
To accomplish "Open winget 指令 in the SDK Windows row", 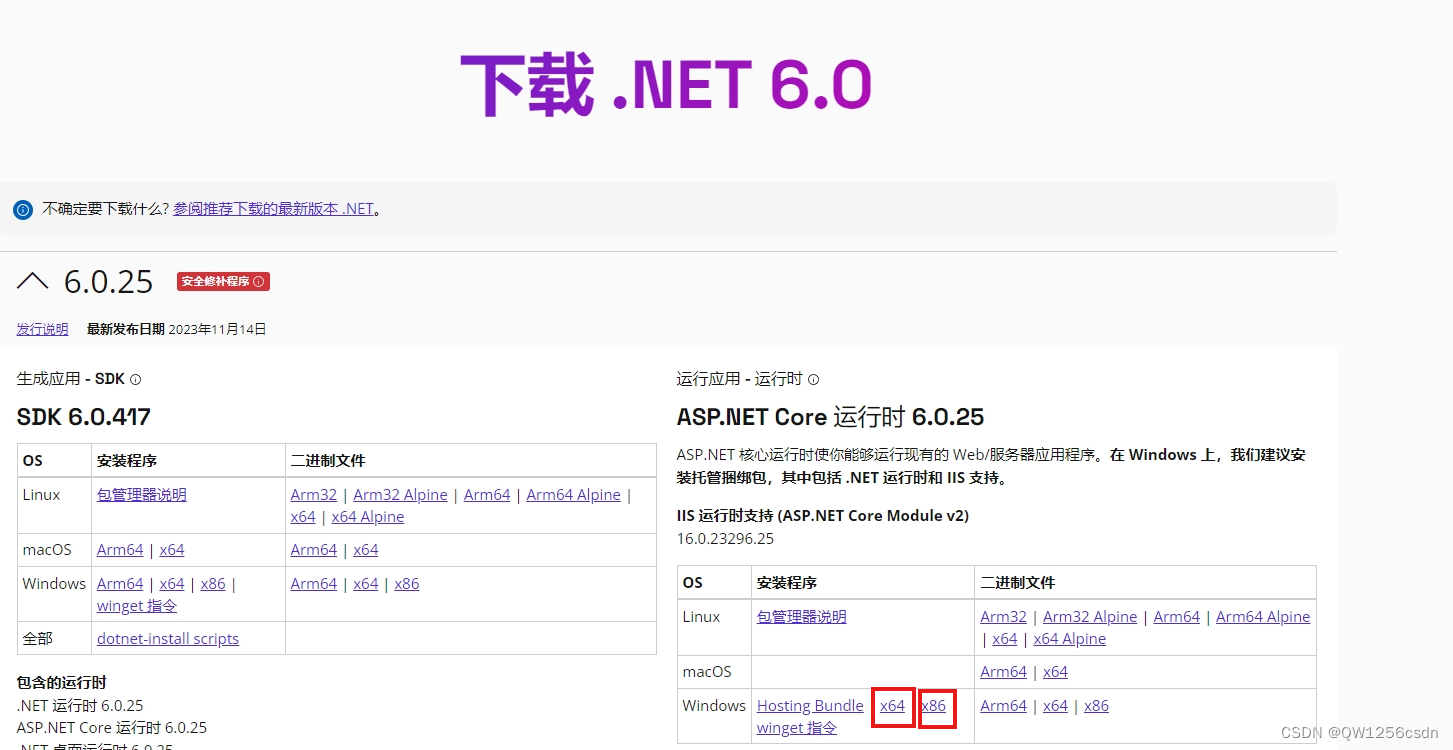I will click(x=136, y=605).
